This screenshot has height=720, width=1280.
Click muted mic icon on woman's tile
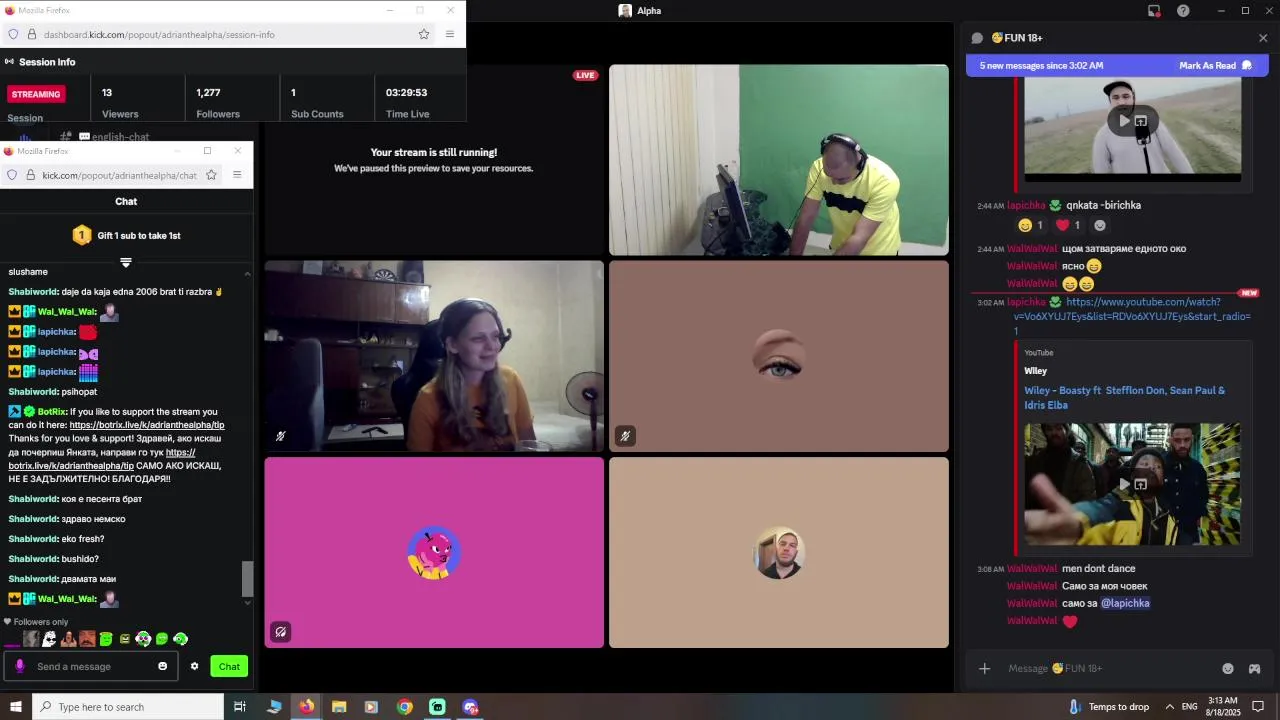[280, 436]
